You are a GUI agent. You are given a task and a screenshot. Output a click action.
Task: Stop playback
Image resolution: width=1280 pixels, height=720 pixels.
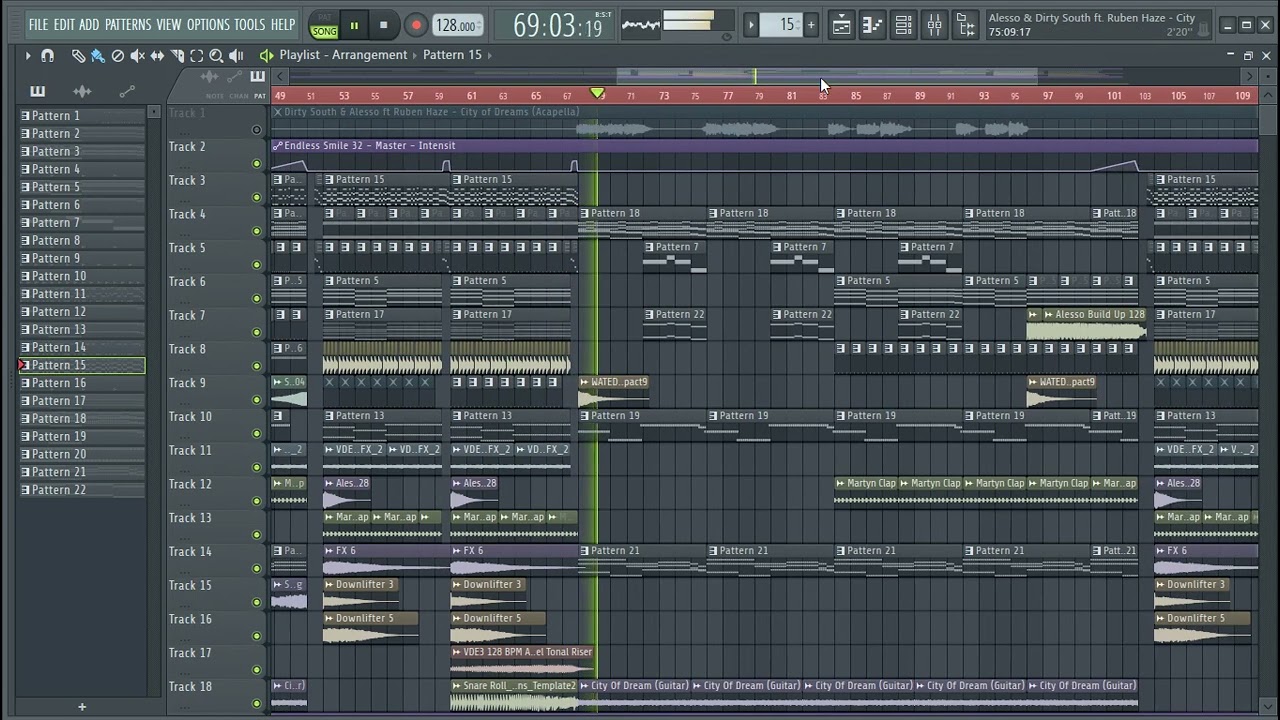click(384, 25)
